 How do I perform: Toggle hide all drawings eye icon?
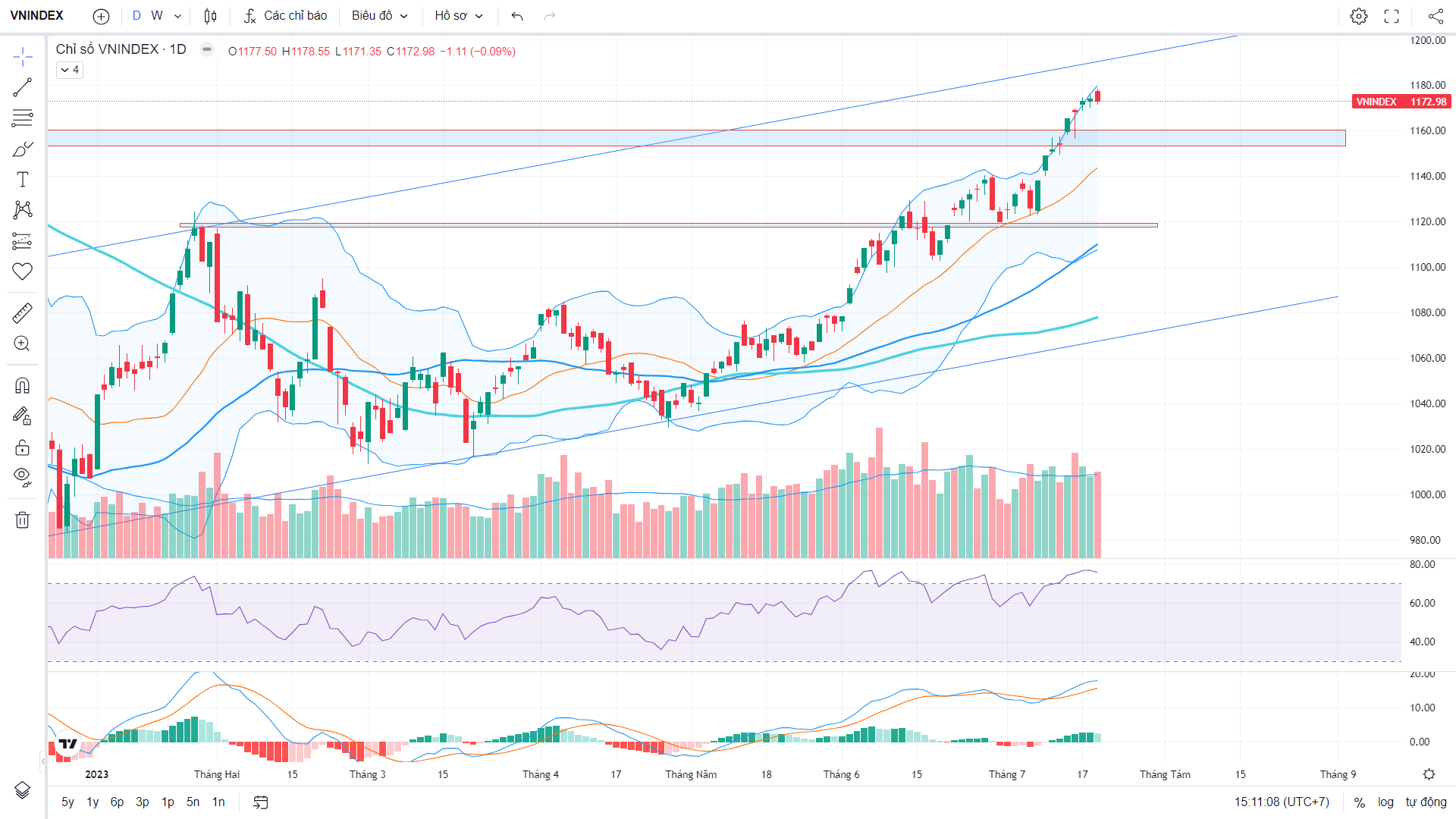point(22,477)
